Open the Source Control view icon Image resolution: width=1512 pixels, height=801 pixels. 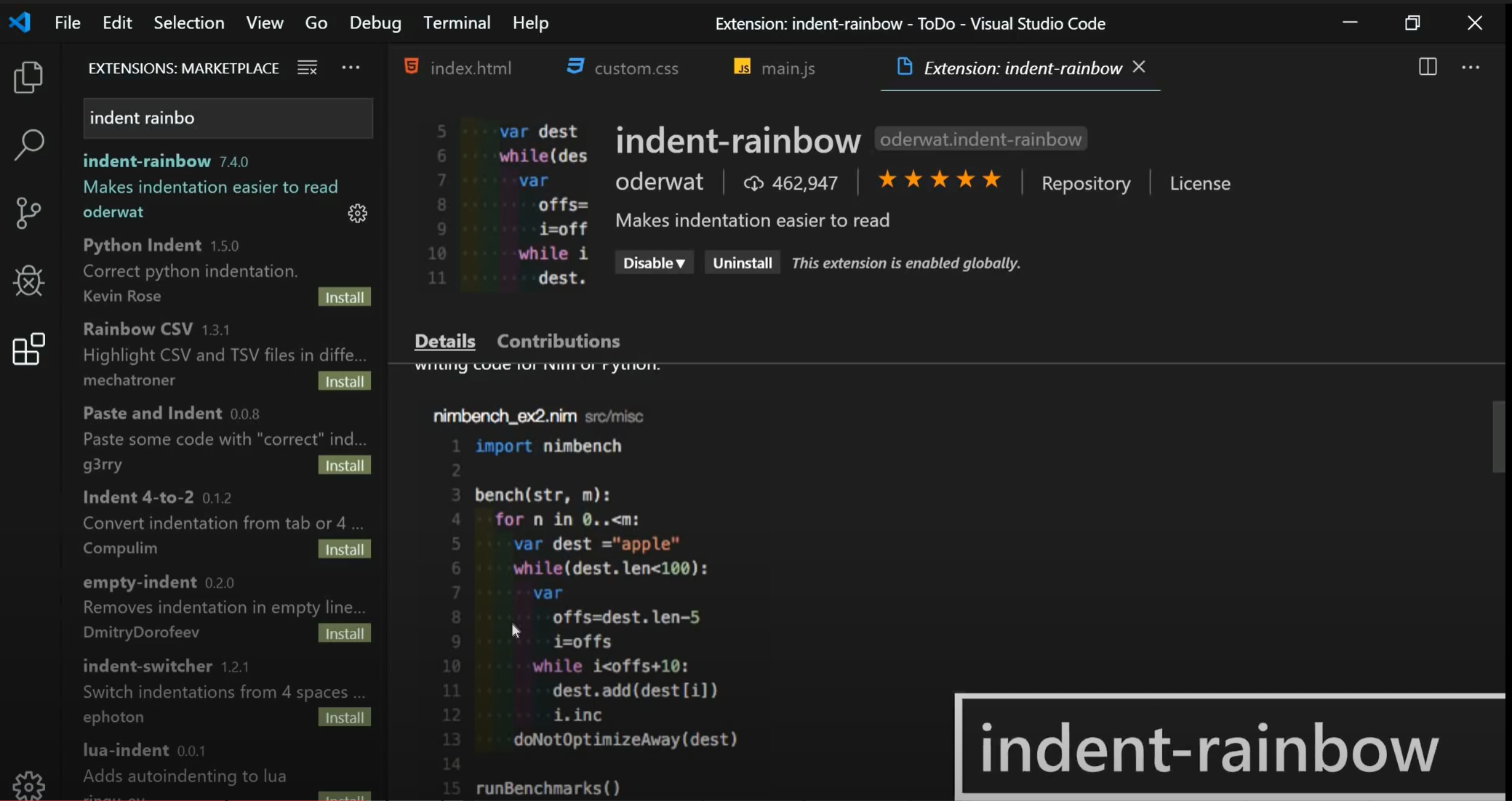[x=28, y=213]
